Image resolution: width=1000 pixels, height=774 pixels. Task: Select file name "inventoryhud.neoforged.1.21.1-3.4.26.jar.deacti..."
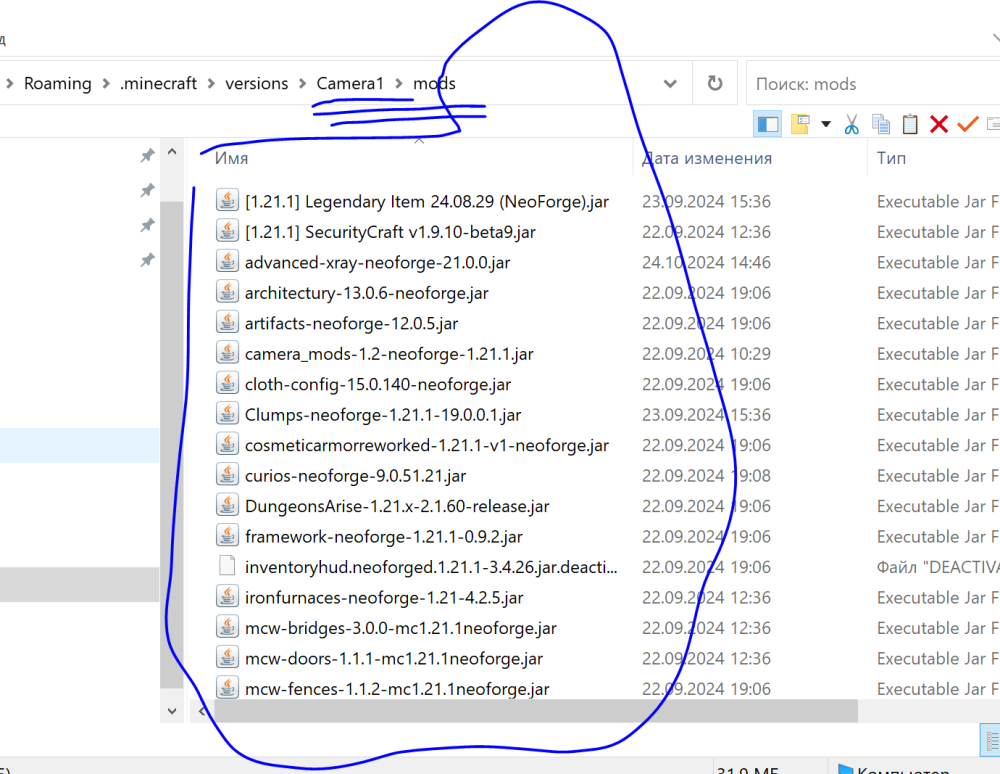(x=431, y=567)
